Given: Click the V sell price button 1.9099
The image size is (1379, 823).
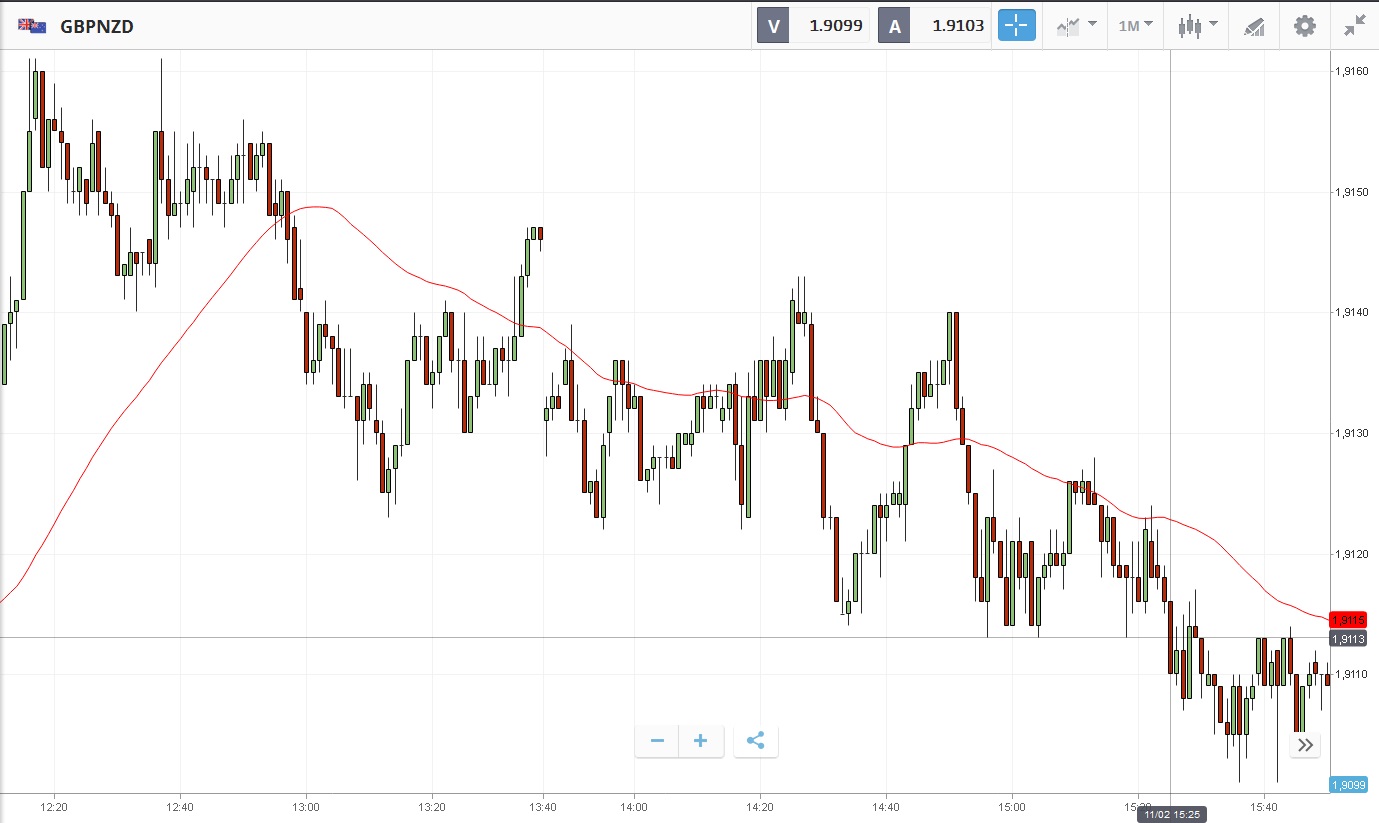Looking at the screenshot, I should [814, 26].
